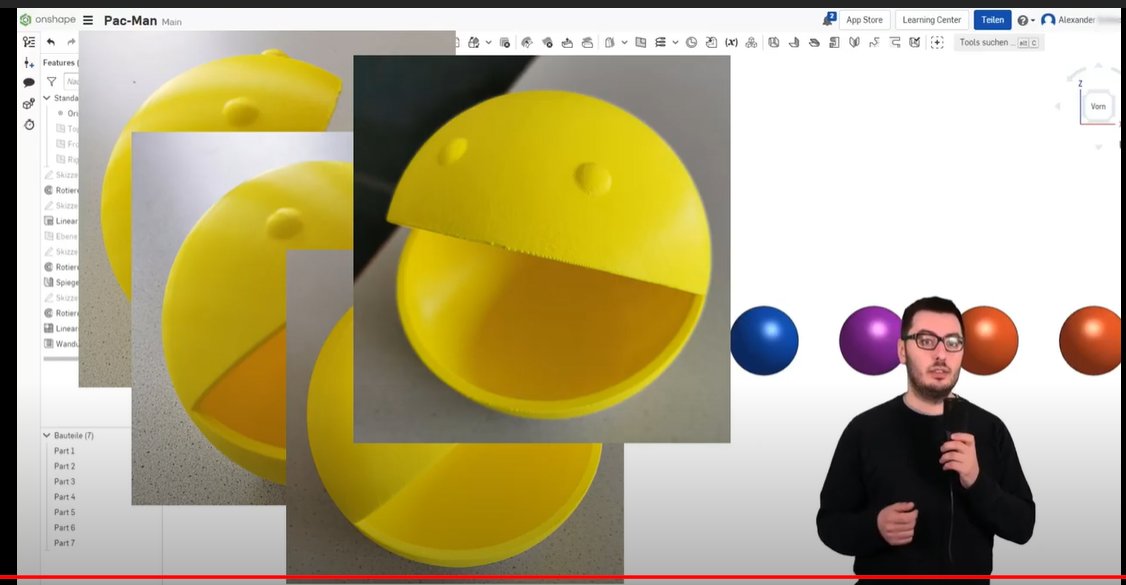Select the Spiegel (mirror) feature
The width and height of the screenshot is (1126, 585).
pos(61,282)
